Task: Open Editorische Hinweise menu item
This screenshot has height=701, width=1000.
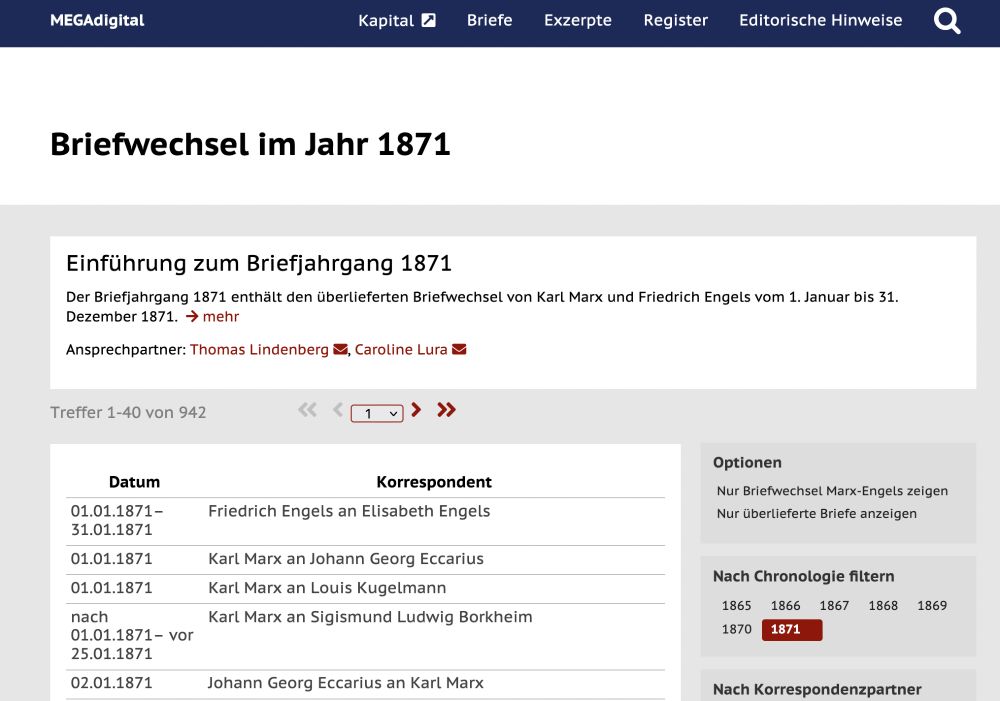Action: (821, 20)
